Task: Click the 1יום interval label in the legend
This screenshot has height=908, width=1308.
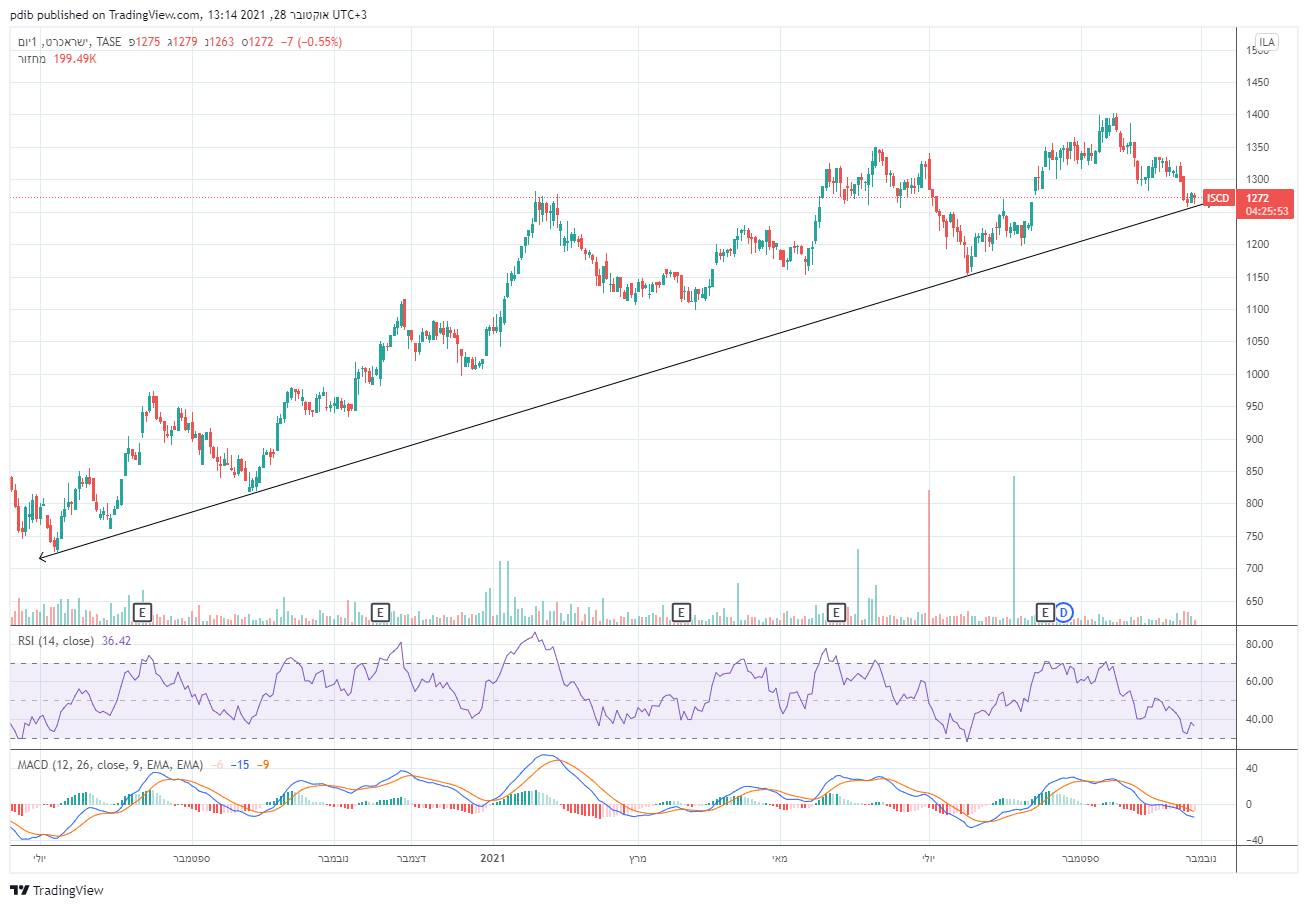Action: pyautogui.click(x=25, y=42)
